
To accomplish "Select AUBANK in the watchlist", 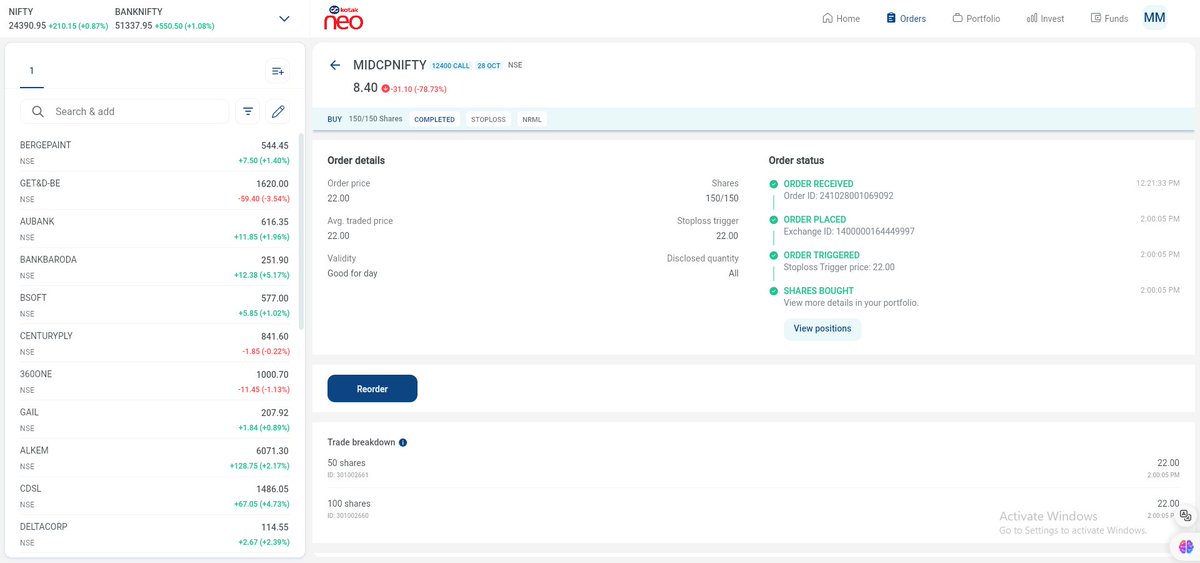I will [154, 229].
